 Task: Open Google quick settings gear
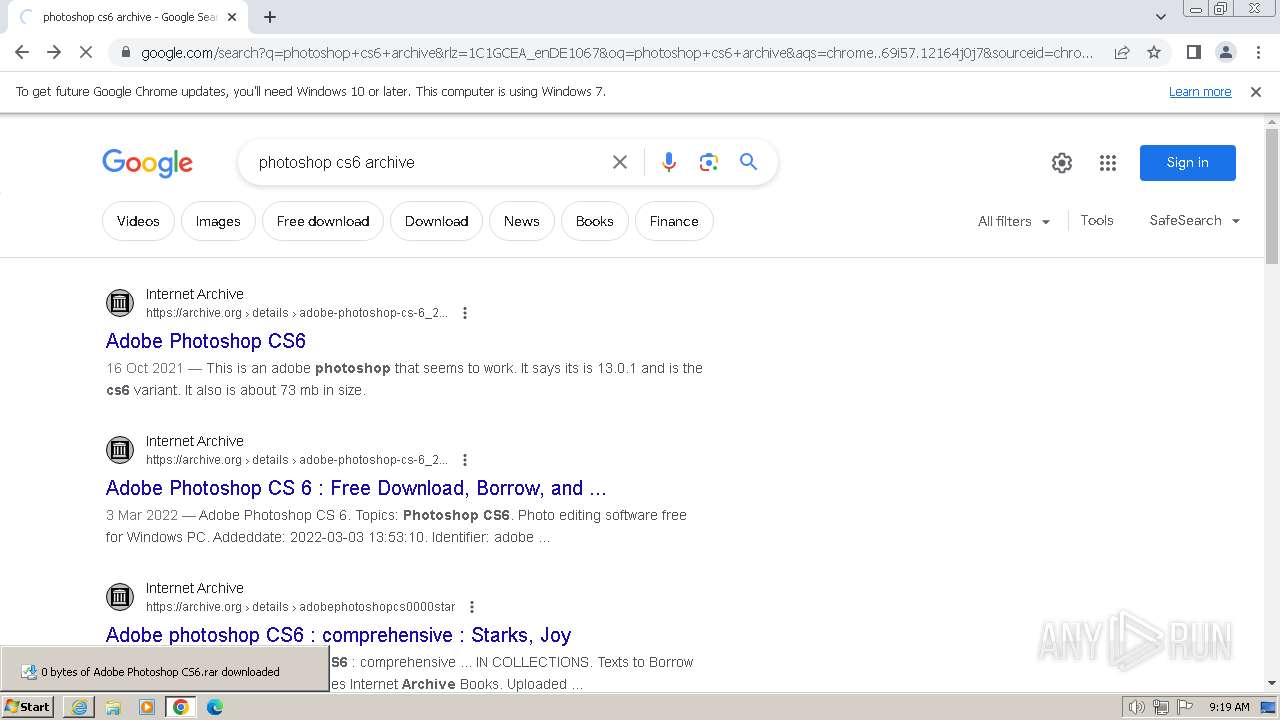click(x=1062, y=163)
